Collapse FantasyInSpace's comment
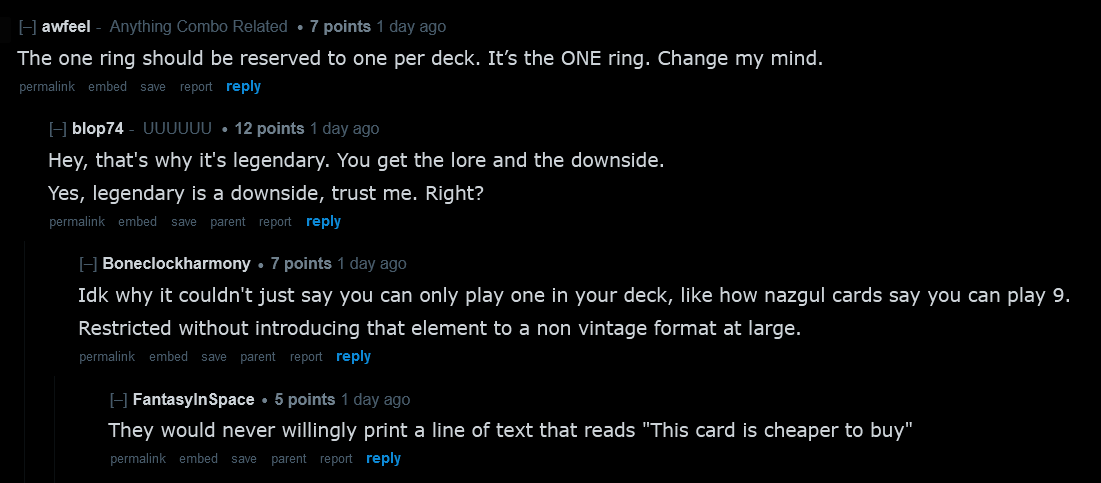Image resolution: width=1101 pixels, height=483 pixels. (x=118, y=400)
